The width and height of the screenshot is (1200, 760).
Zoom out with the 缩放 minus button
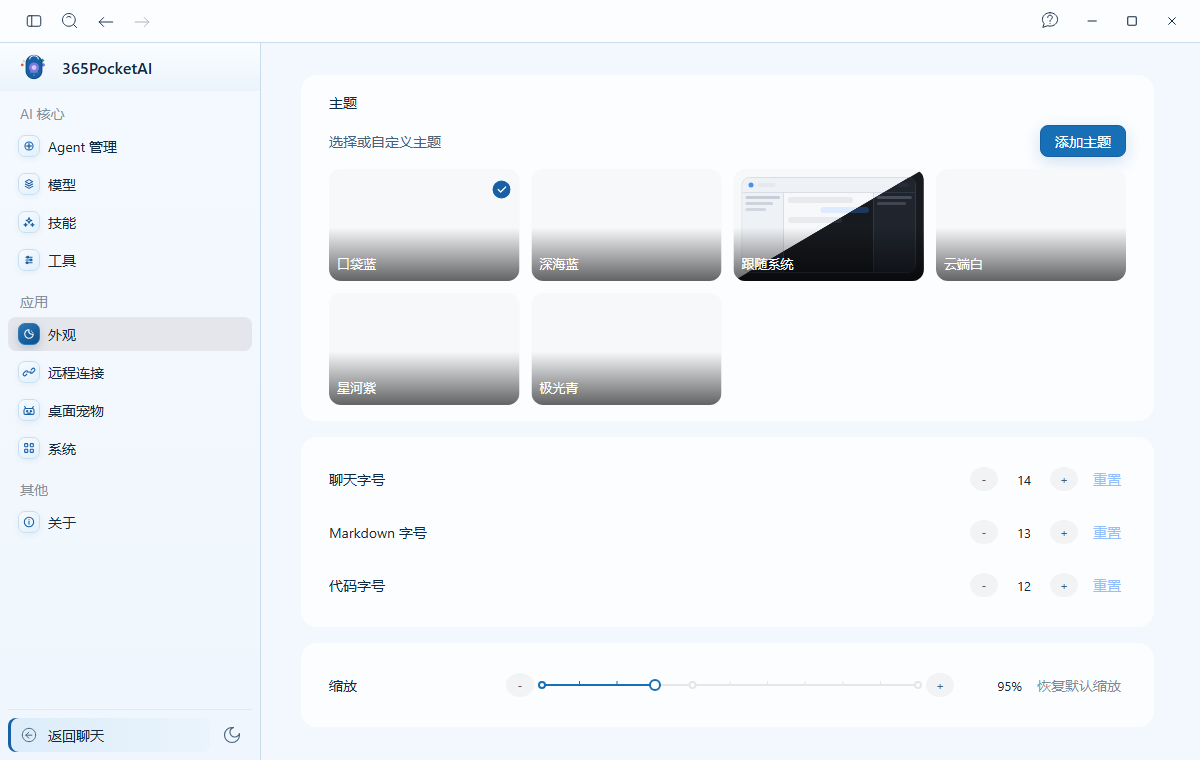pyautogui.click(x=520, y=685)
